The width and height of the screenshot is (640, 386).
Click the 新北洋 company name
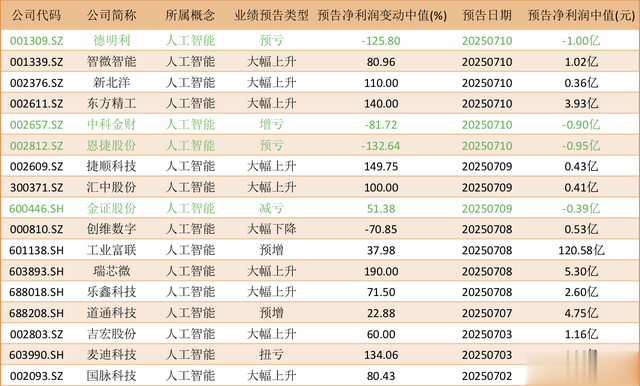click(111, 83)
